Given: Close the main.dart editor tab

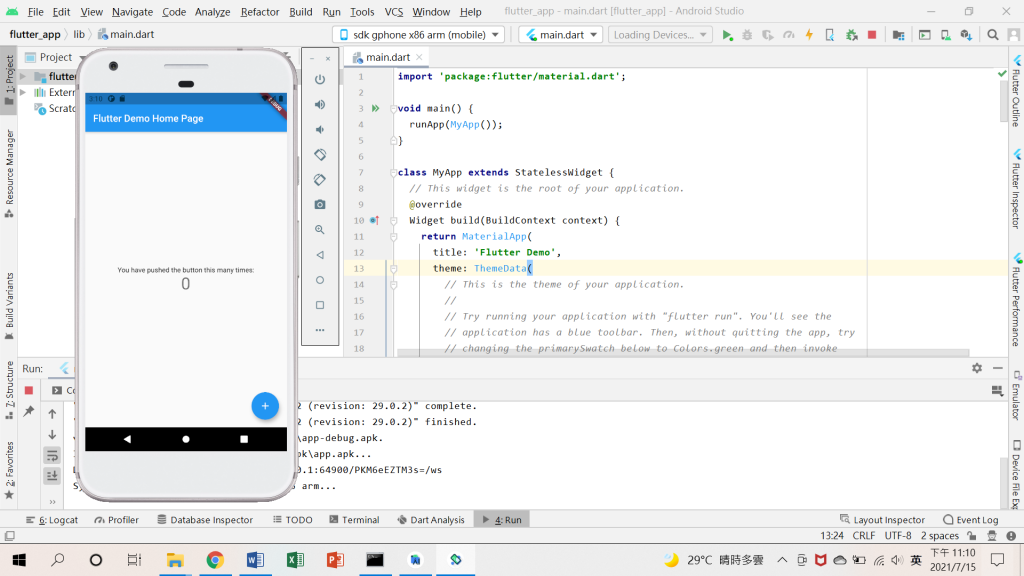Looking at the screenshot, I should pos(419,57).
